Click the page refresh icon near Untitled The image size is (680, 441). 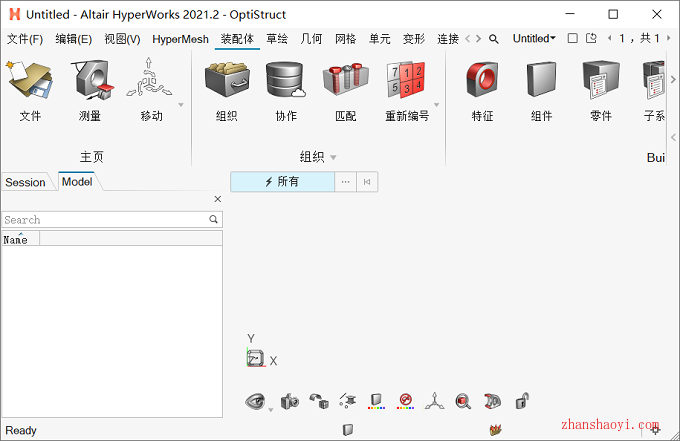(591, 38)
